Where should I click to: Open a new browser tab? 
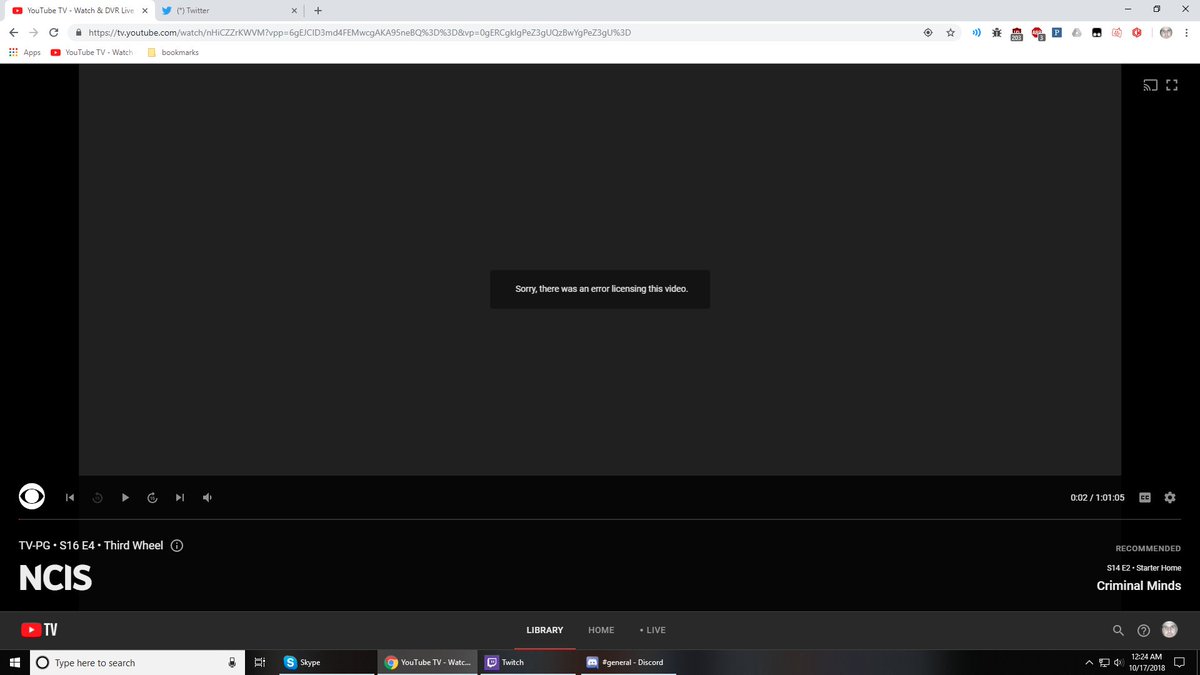(318, 10)
